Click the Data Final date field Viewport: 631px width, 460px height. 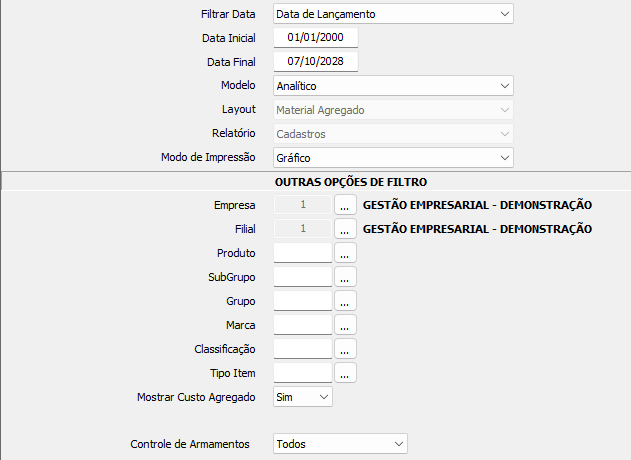315,62
